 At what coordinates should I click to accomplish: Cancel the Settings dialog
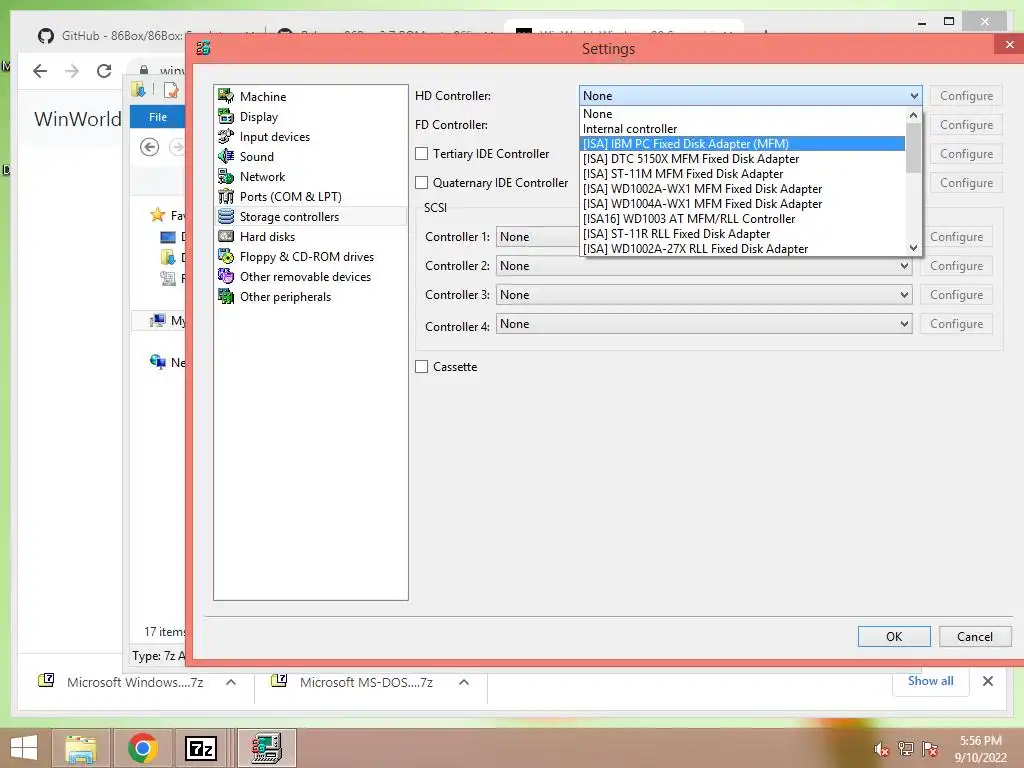coord(975,637)
